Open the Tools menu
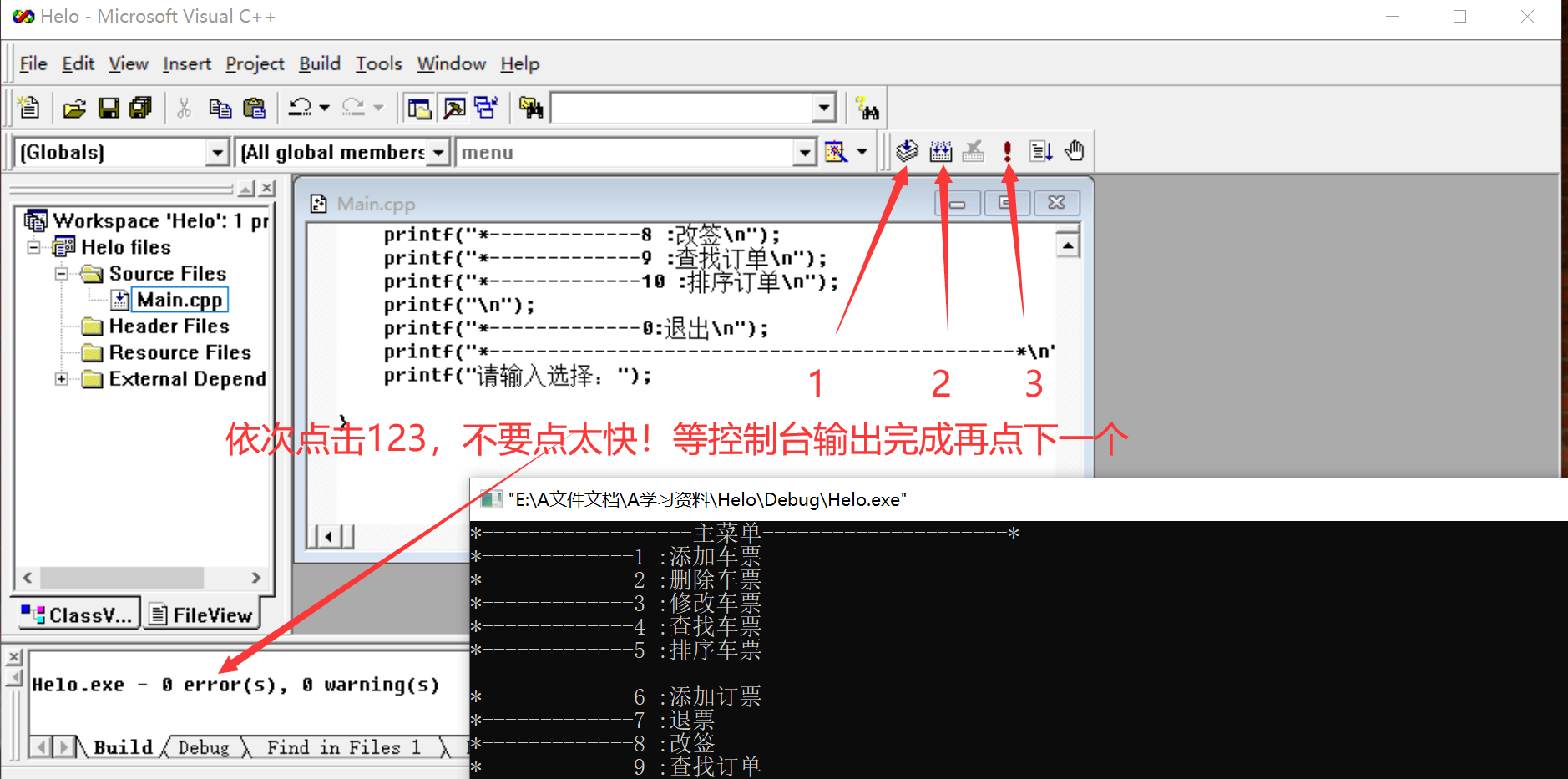 pyautogui.click(x=379, y=63)
